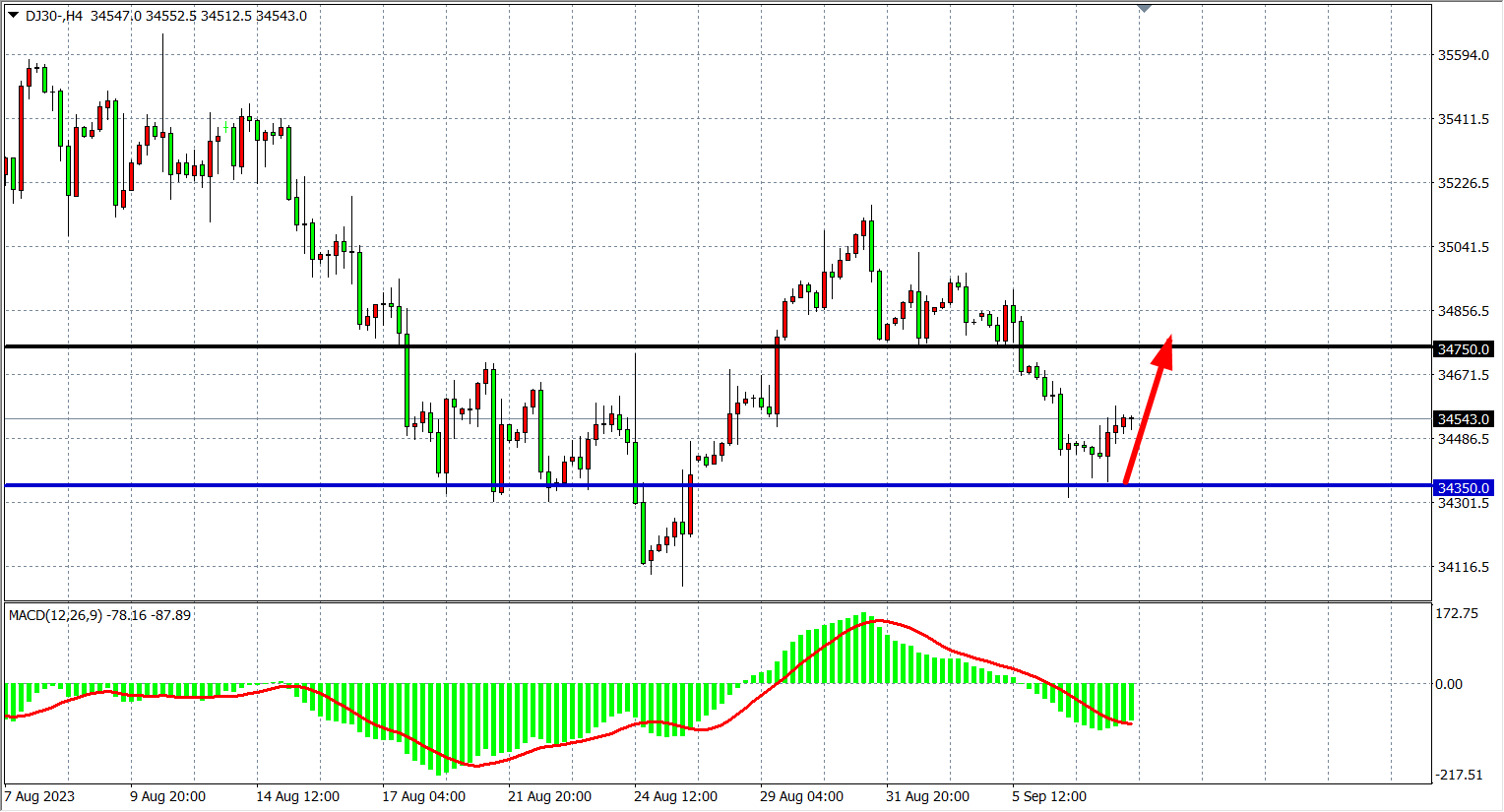The height and width of the screenshot is (812, 1504).
Task: Select the black horizontal line at 34750
Action: [x=591, y=346]
